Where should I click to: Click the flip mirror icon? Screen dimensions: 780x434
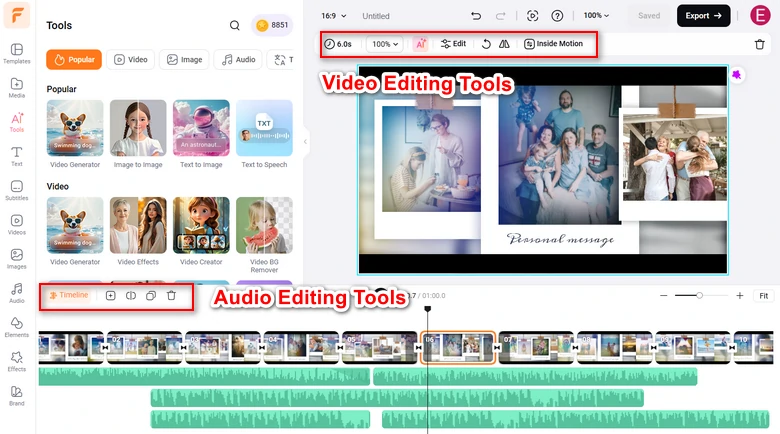click(x=504, y=44)
